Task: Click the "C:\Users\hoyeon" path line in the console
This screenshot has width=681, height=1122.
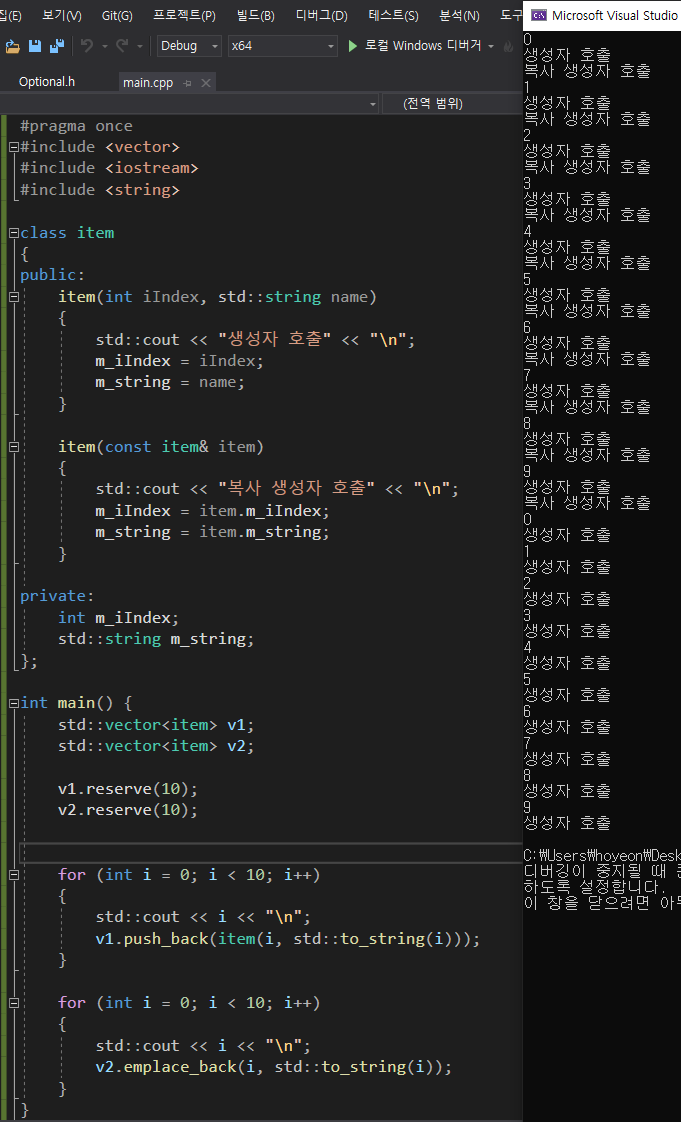Action: (602, 855)
